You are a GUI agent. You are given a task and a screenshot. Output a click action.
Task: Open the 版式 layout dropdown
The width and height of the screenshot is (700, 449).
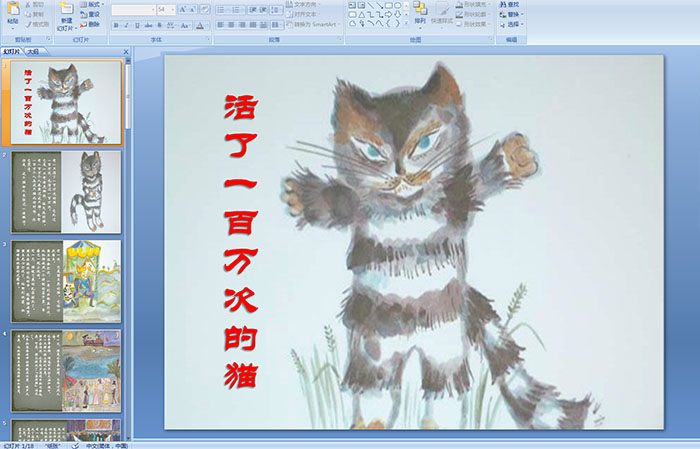click(92, 4)
